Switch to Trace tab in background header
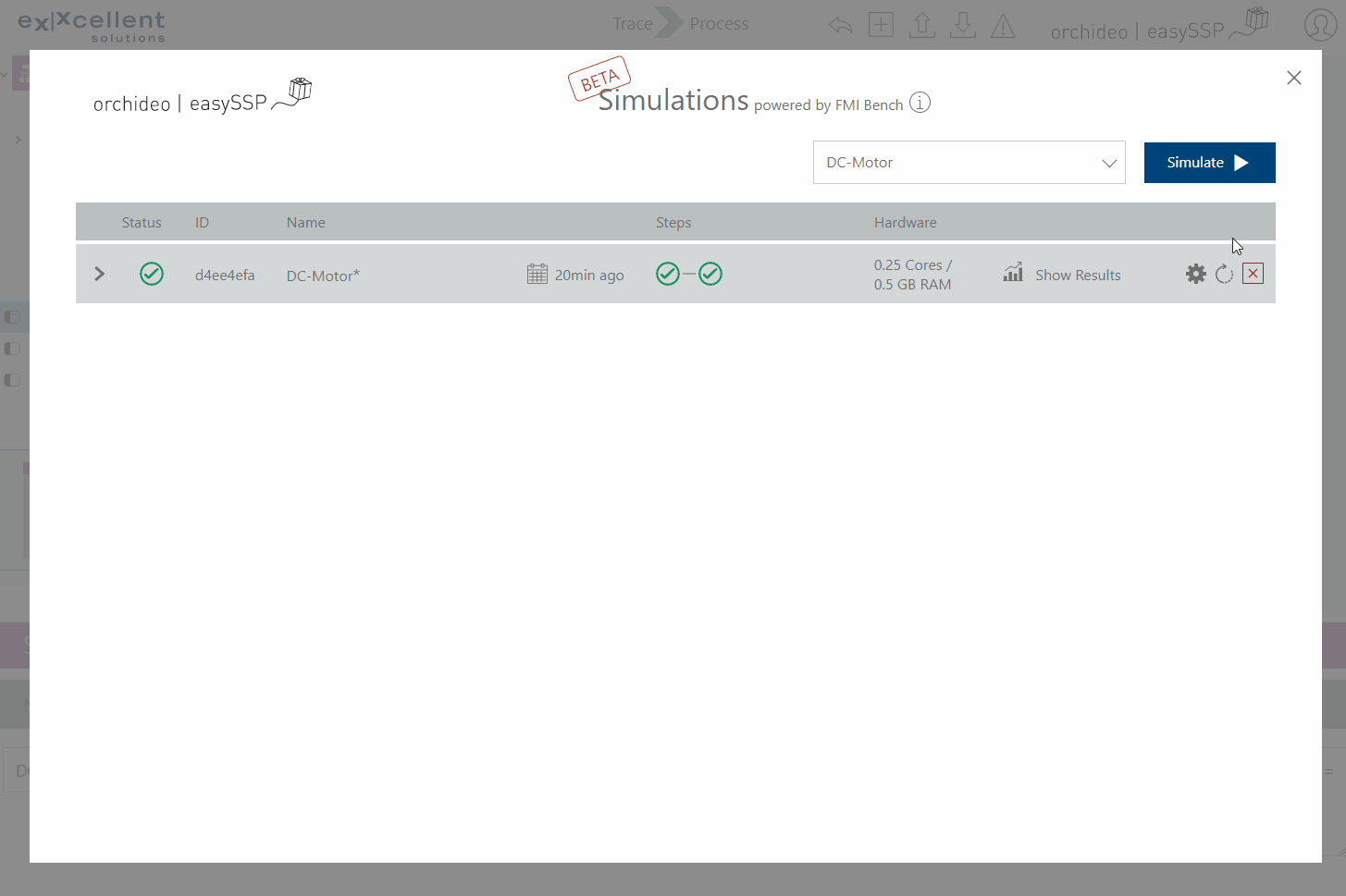1346x896 pixels. [x=633, y=24]
